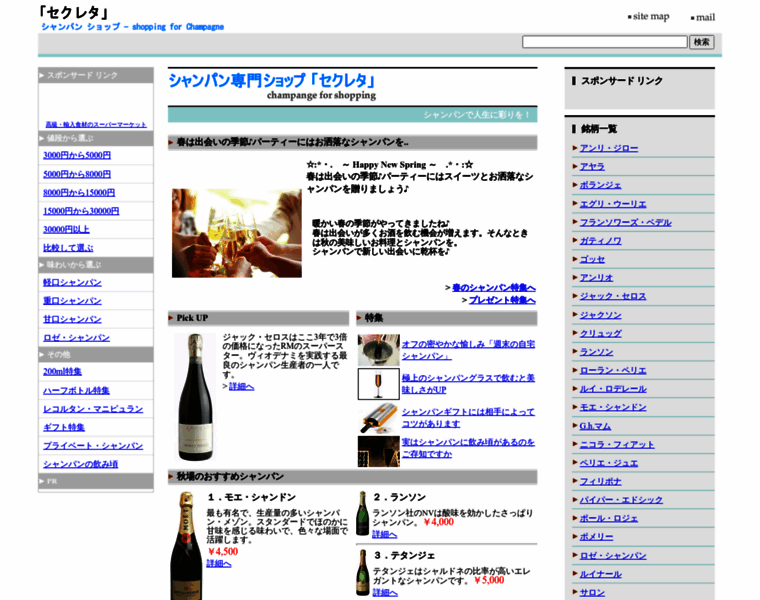Open 詳細へ under ランソン
The width and height of the screenshot is (760, 600).
(x=384, y=534)
